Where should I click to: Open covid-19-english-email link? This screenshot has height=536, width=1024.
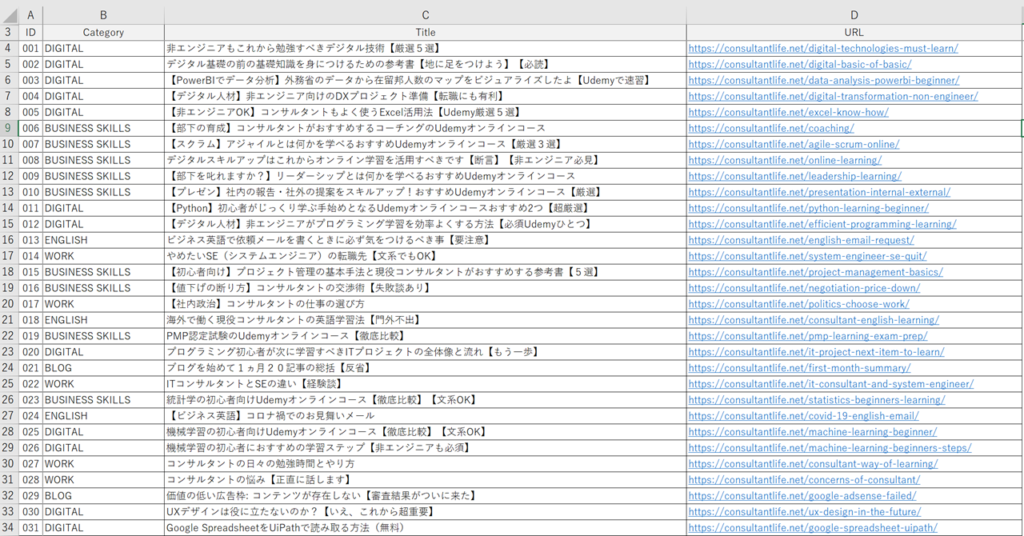[803, 416]
